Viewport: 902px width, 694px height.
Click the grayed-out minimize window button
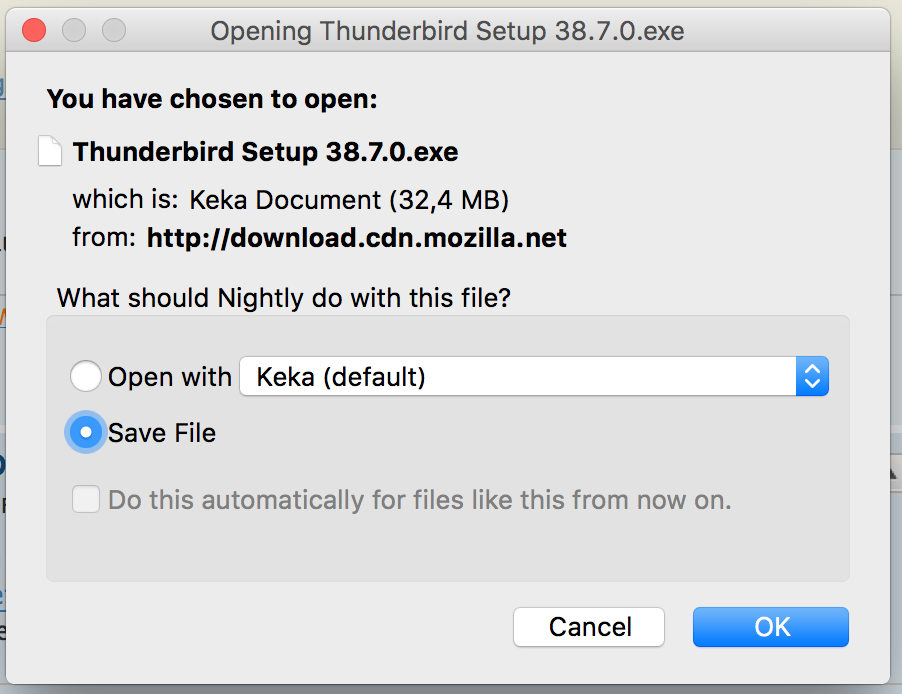(x=74, y=30)
